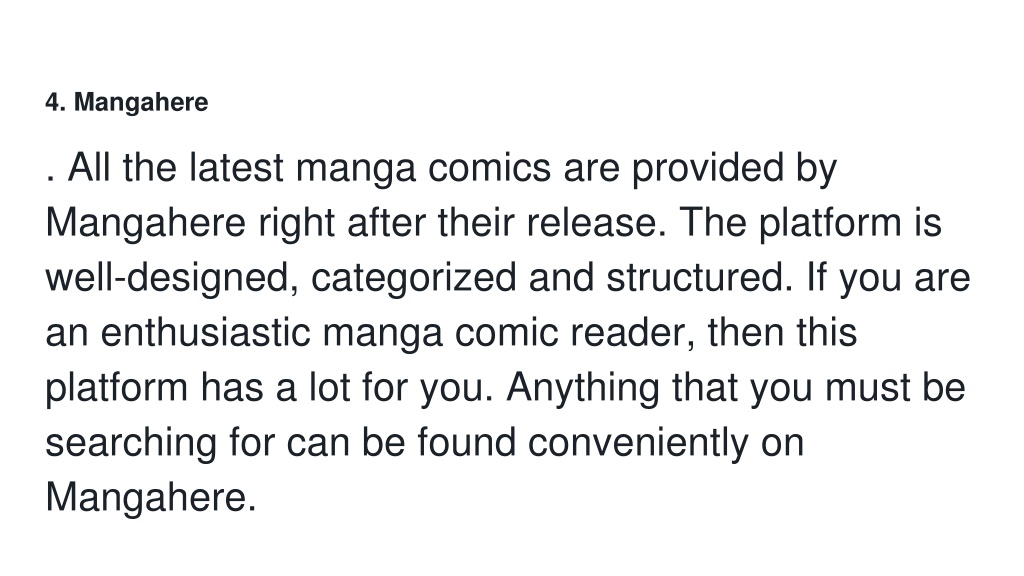Click the word "conveniently"
The image size is (1024, 576).
click(637, 444)
